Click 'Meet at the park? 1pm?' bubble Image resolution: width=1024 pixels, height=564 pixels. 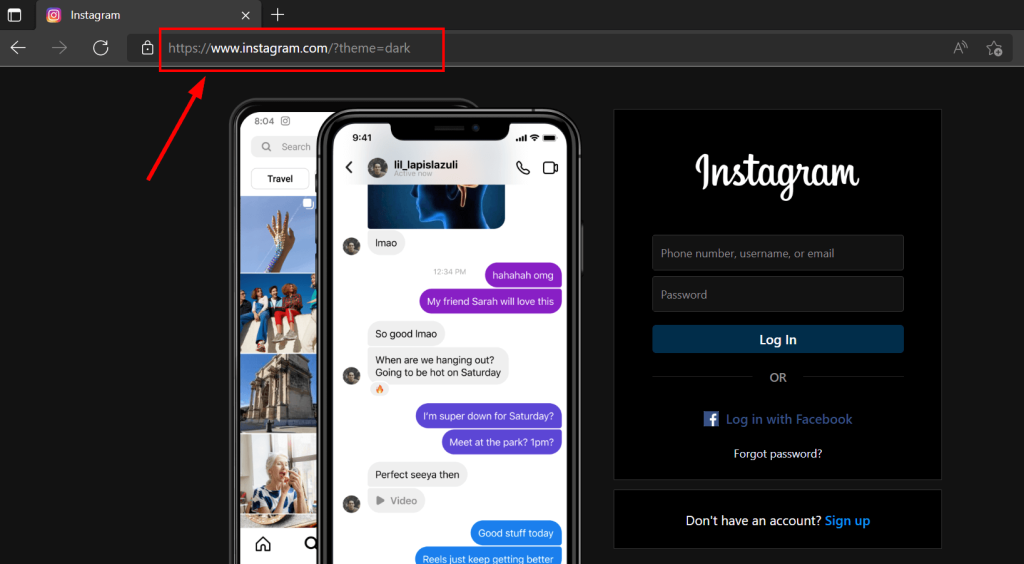pos(502,442)
